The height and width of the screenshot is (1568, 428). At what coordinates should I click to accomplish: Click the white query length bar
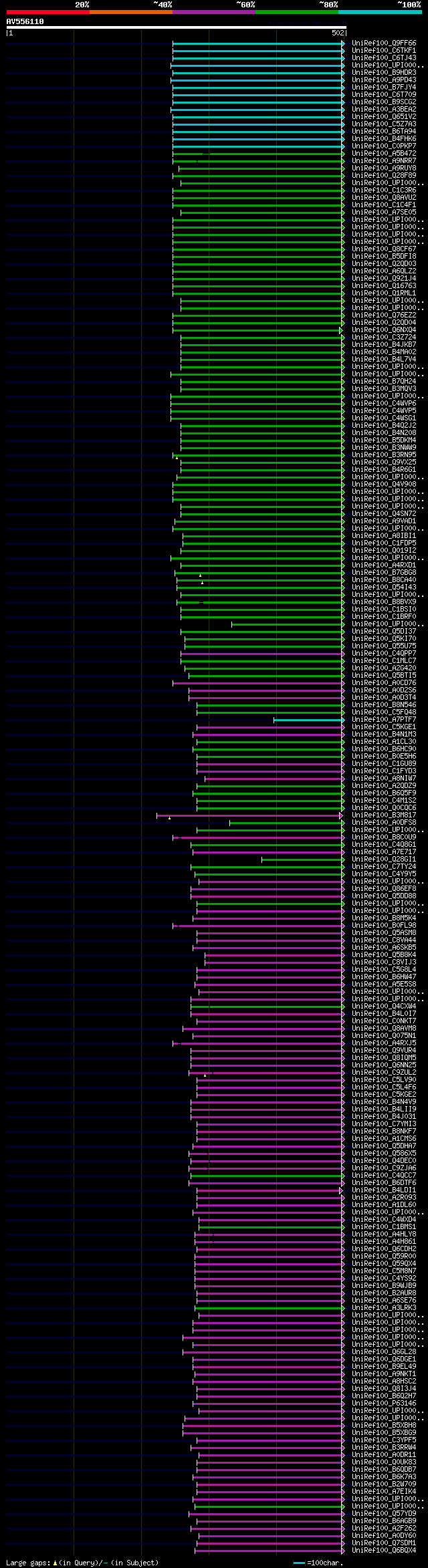(x=176, y=27)
